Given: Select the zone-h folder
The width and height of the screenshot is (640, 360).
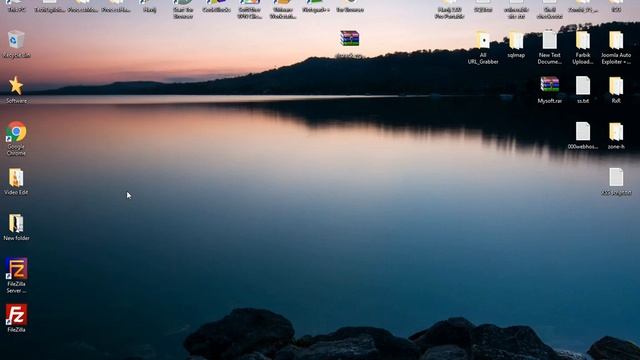Looking at the screenshot, I should [x=616, y=131].
